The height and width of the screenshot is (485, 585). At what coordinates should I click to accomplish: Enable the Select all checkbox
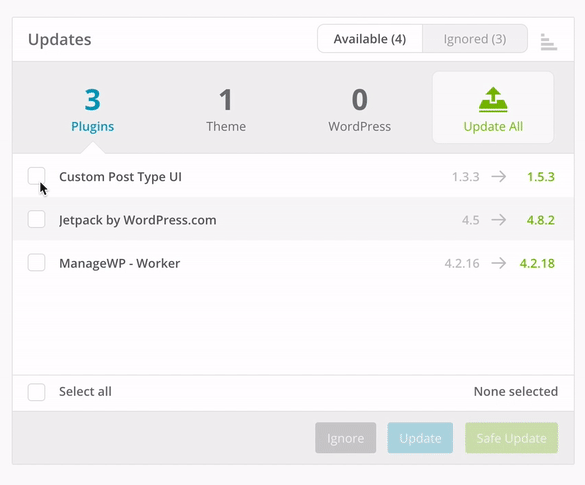(x=37, y=392)
